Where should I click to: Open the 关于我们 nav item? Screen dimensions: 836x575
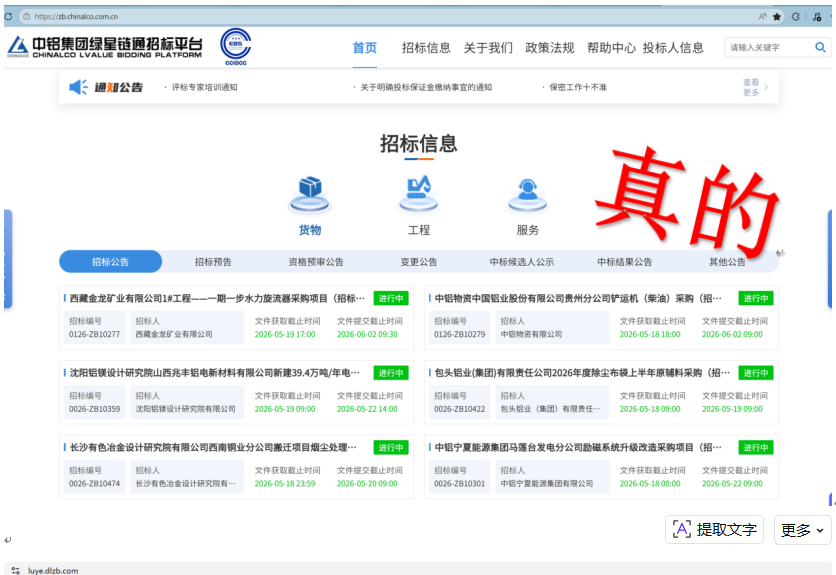click(488, 48)
